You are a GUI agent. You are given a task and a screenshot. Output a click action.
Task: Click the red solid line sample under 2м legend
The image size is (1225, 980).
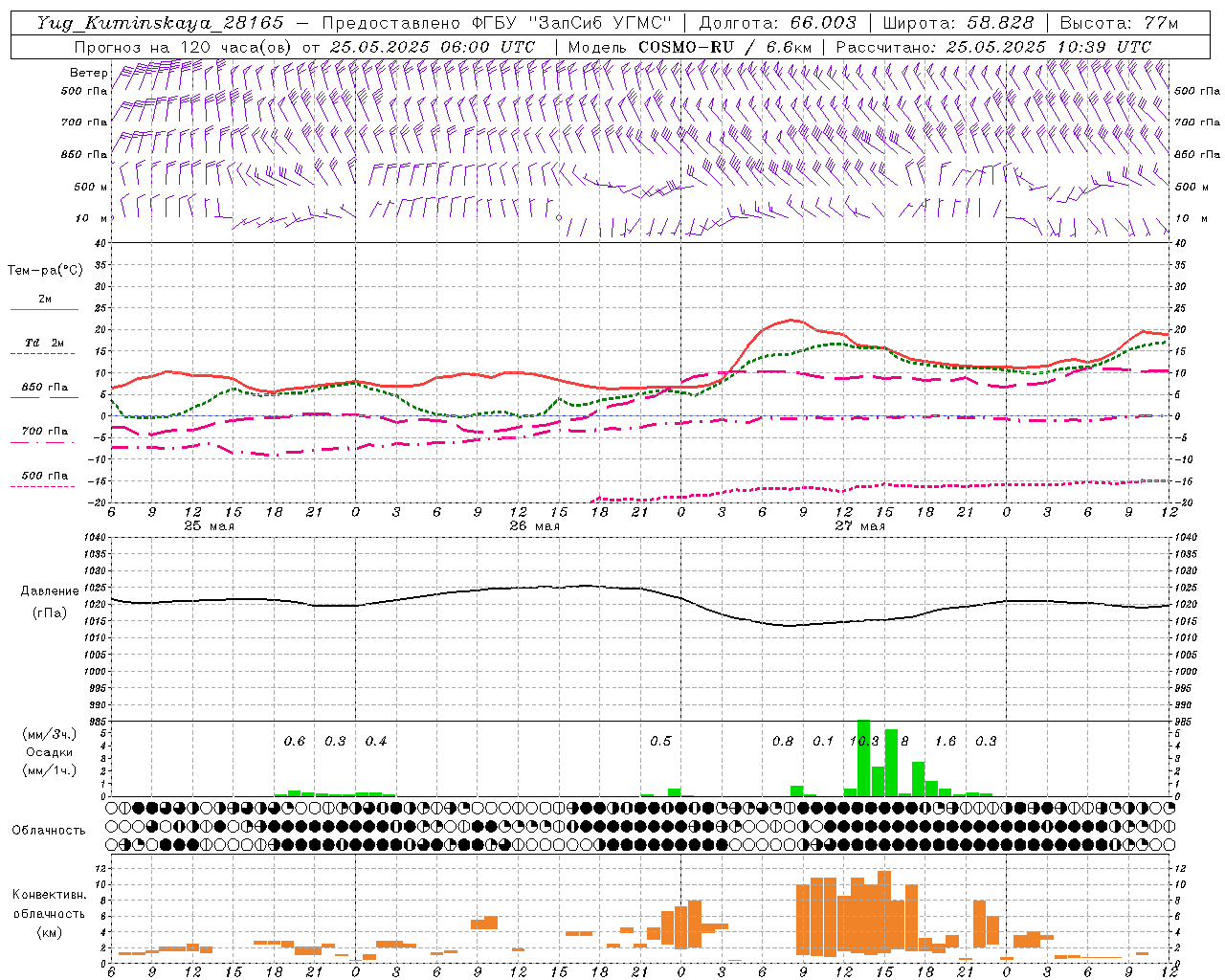coord(44,310)
